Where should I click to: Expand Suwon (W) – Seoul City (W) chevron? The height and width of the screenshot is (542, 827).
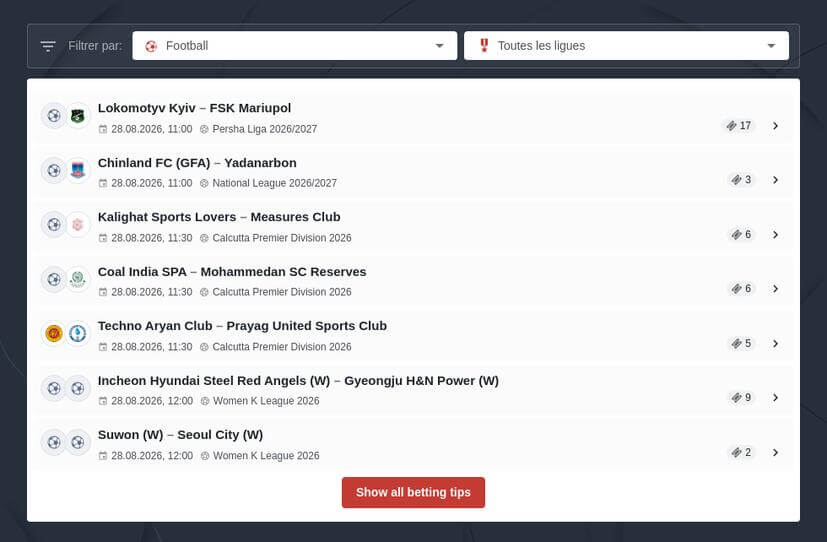point(775,452)
